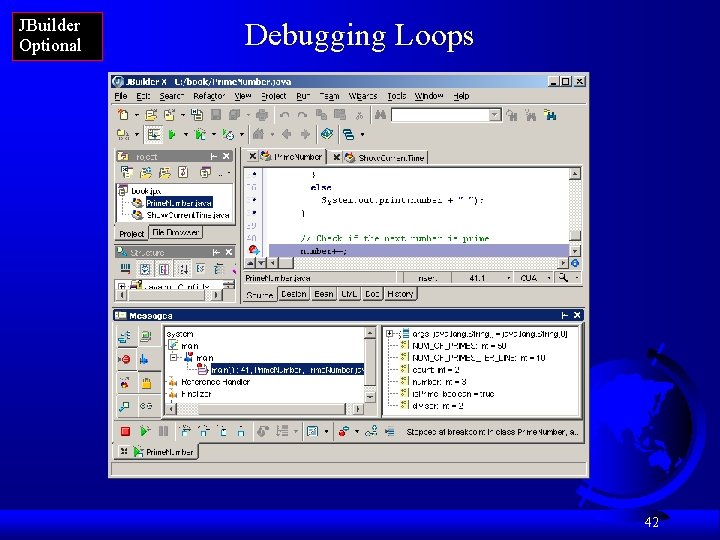
Task: Click the Print toolbar icon
Action: tap(262, 114)
